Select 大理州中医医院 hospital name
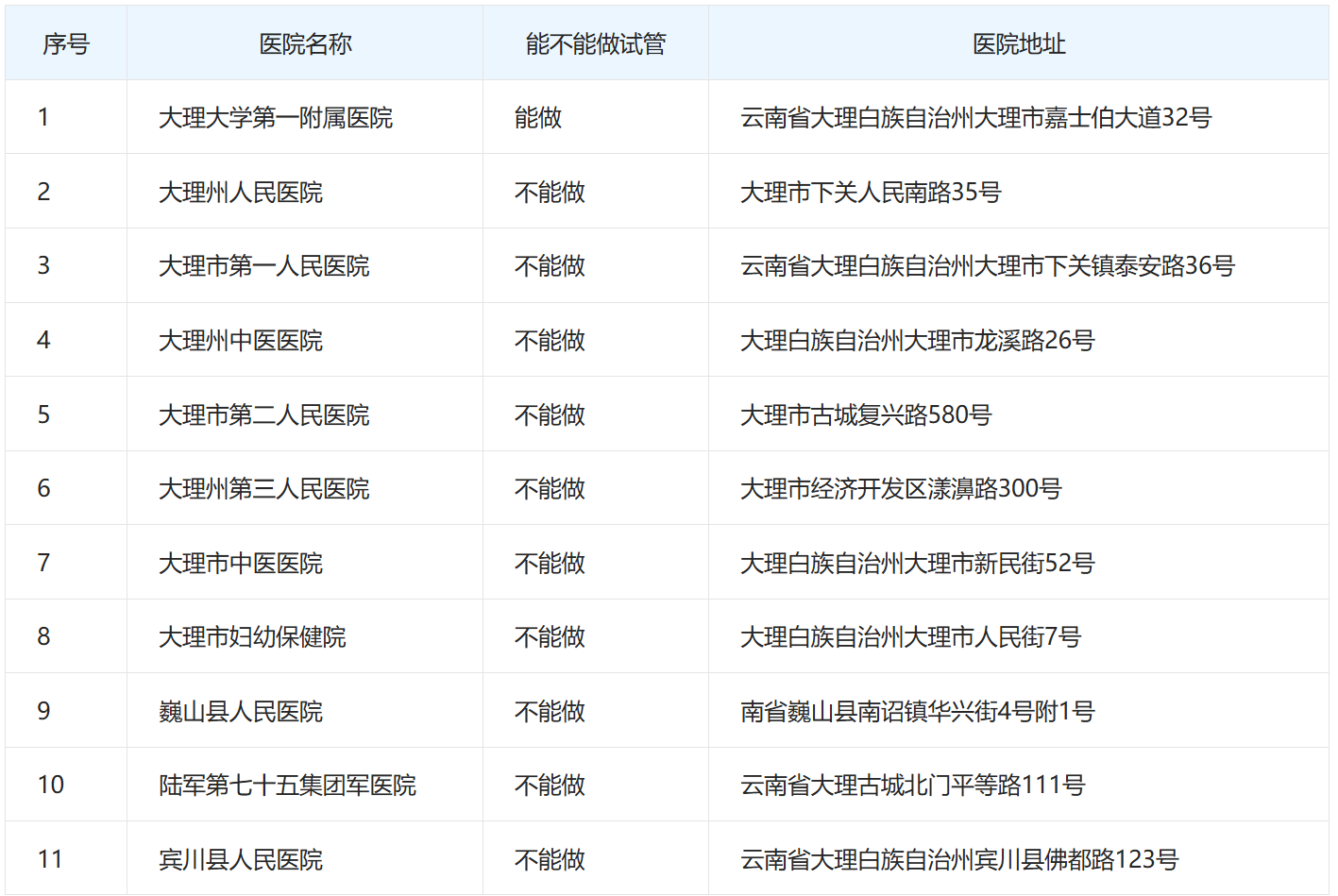Viewport: 1338px width, 896px height. pyautogui.click(x=241, y=340)
